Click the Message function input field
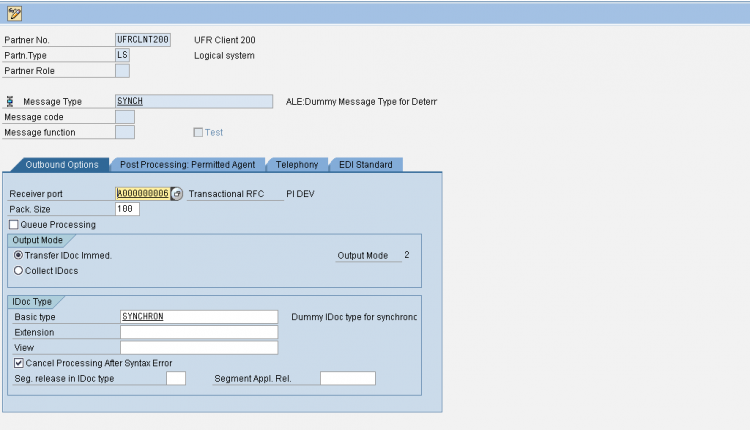Viewport: 750px width, 430px height. [125, 132]
